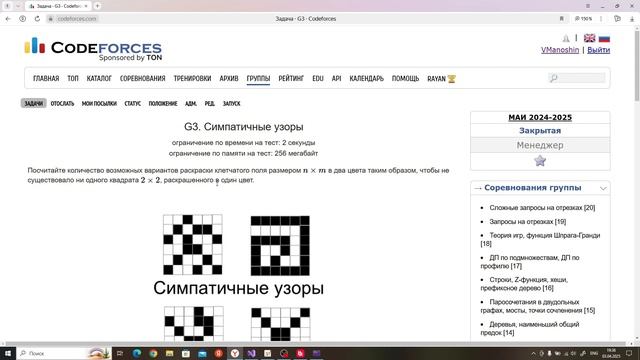This screenshot has height=360, width=640.
Task: Switch site language to Russian flag
Action: click(604, 38)
